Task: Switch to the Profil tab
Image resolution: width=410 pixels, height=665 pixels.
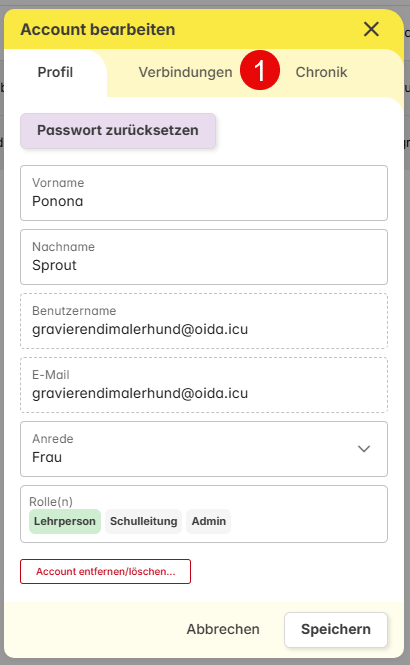Action: pos(55,72)
